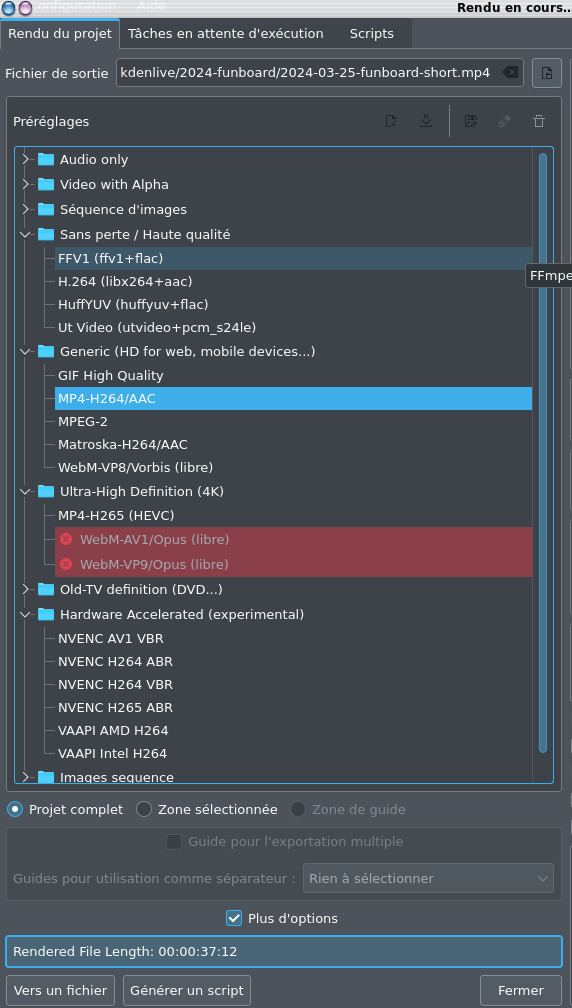
Task: Uncheck the Plus d'options checkbox
Action: pos(234,918)
